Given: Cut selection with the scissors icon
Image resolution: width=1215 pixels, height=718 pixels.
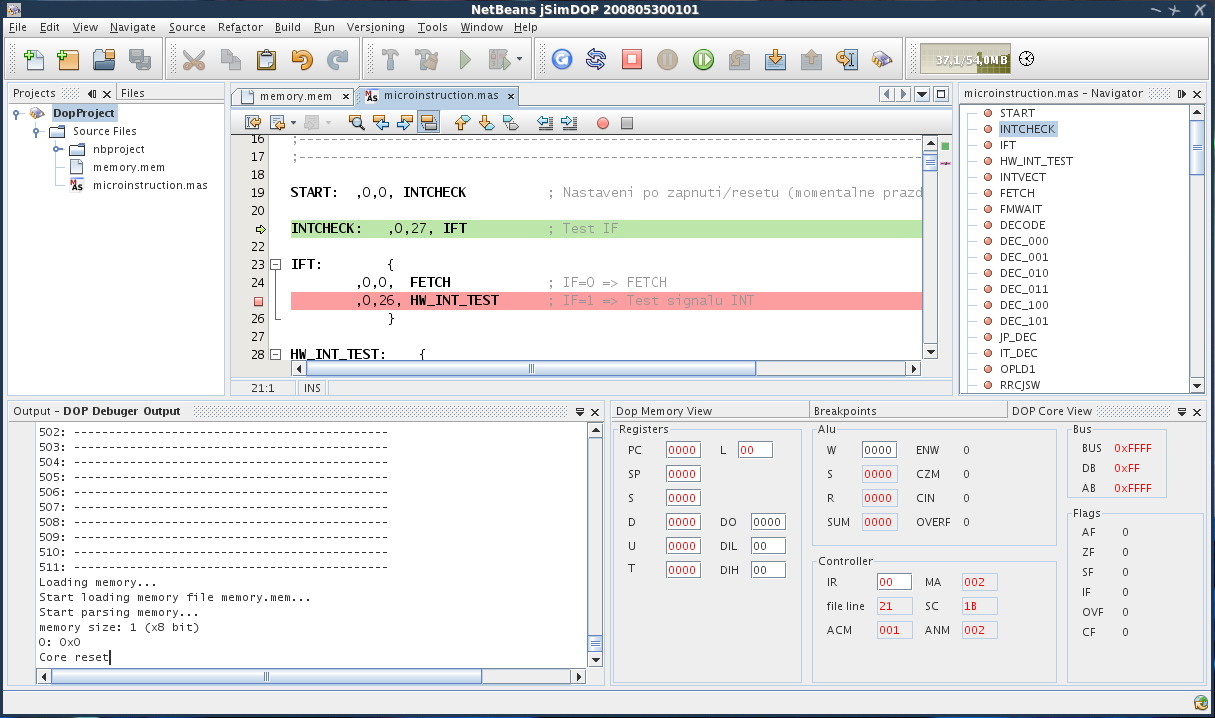Looking at the screenshot, I should click(x=194, y=60).
